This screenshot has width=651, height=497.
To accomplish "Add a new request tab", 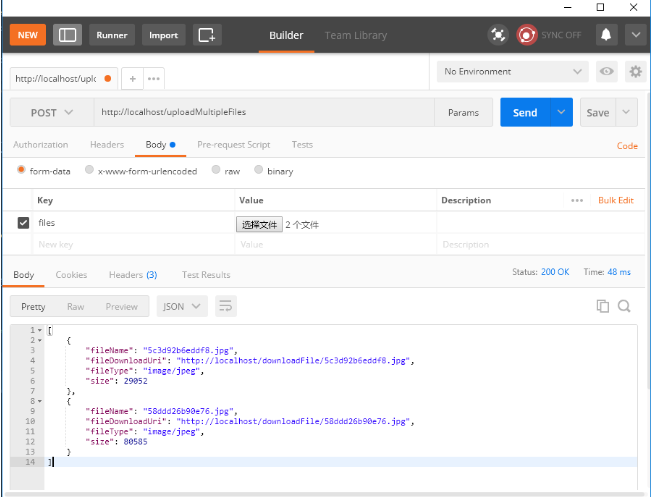I will point(132,78).
